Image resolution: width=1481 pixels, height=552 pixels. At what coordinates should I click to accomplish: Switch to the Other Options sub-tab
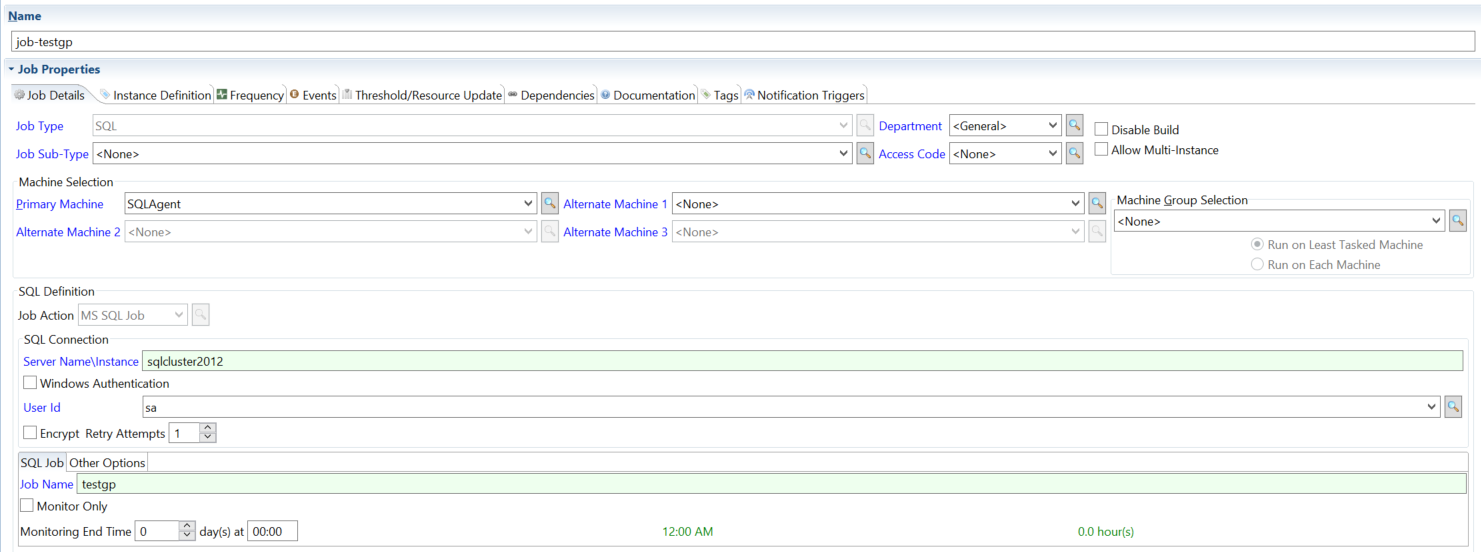[107, 462]
